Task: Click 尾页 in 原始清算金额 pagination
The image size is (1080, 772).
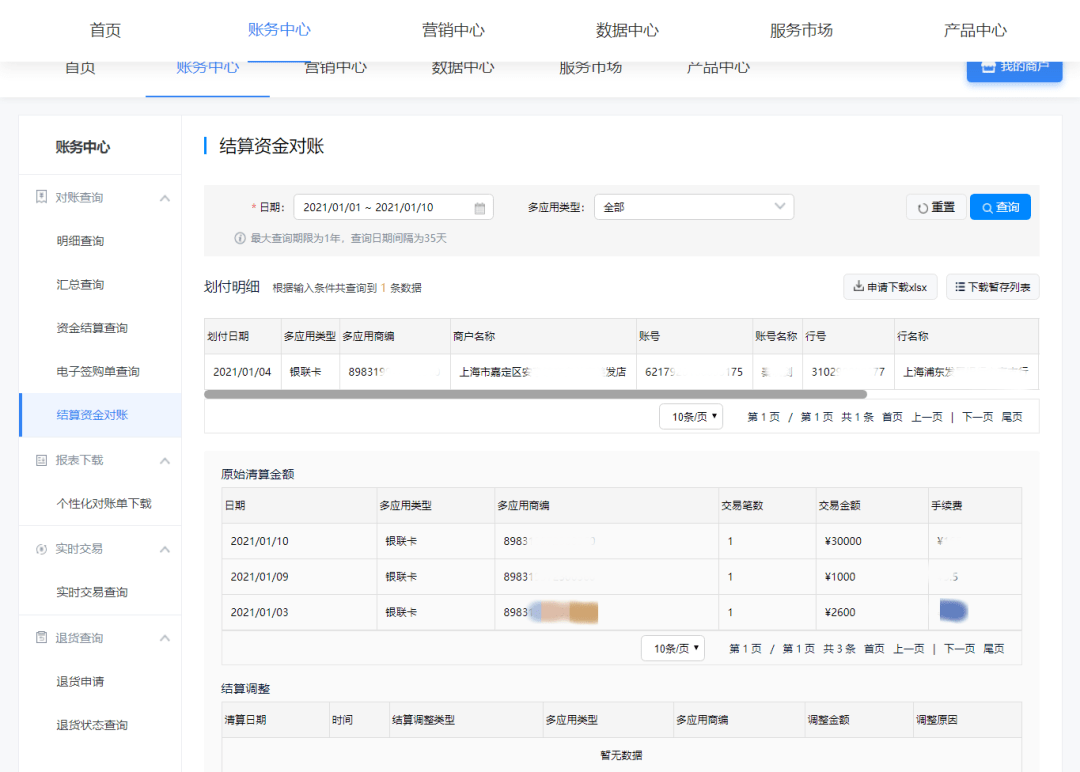Action: point(993,648)
